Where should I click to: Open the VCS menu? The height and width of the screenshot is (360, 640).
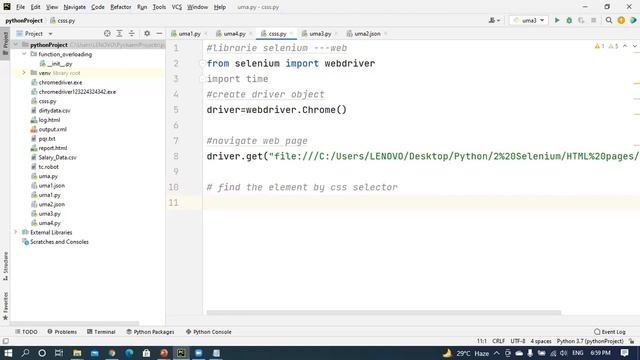click(176, 7)
